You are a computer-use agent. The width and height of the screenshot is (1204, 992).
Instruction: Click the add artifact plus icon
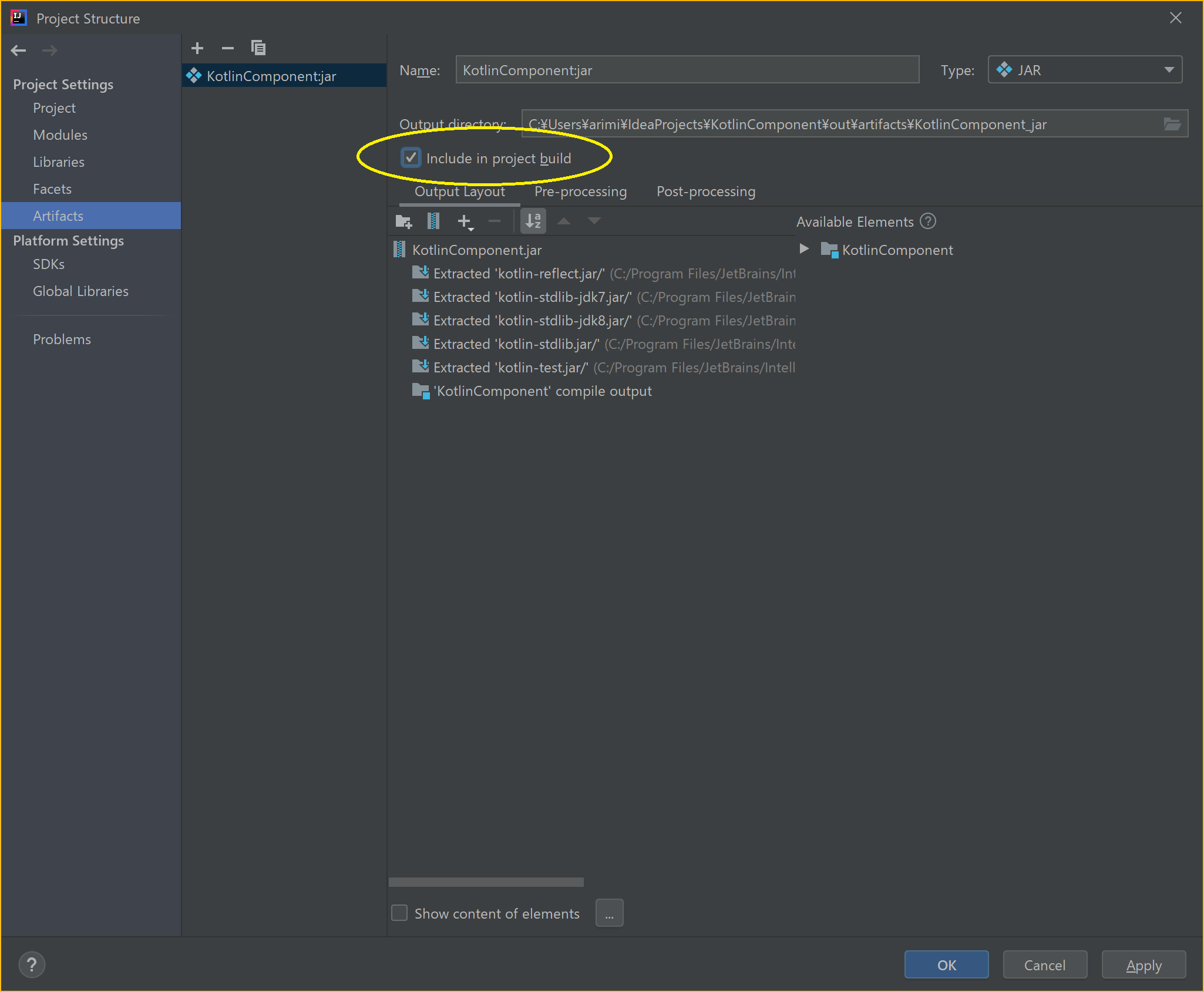coord(197,48)
